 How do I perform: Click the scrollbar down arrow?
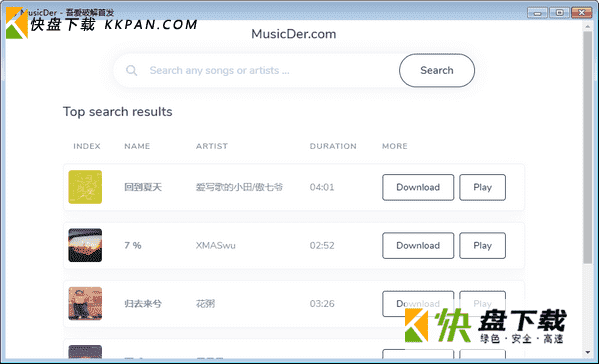pos(588,353)
